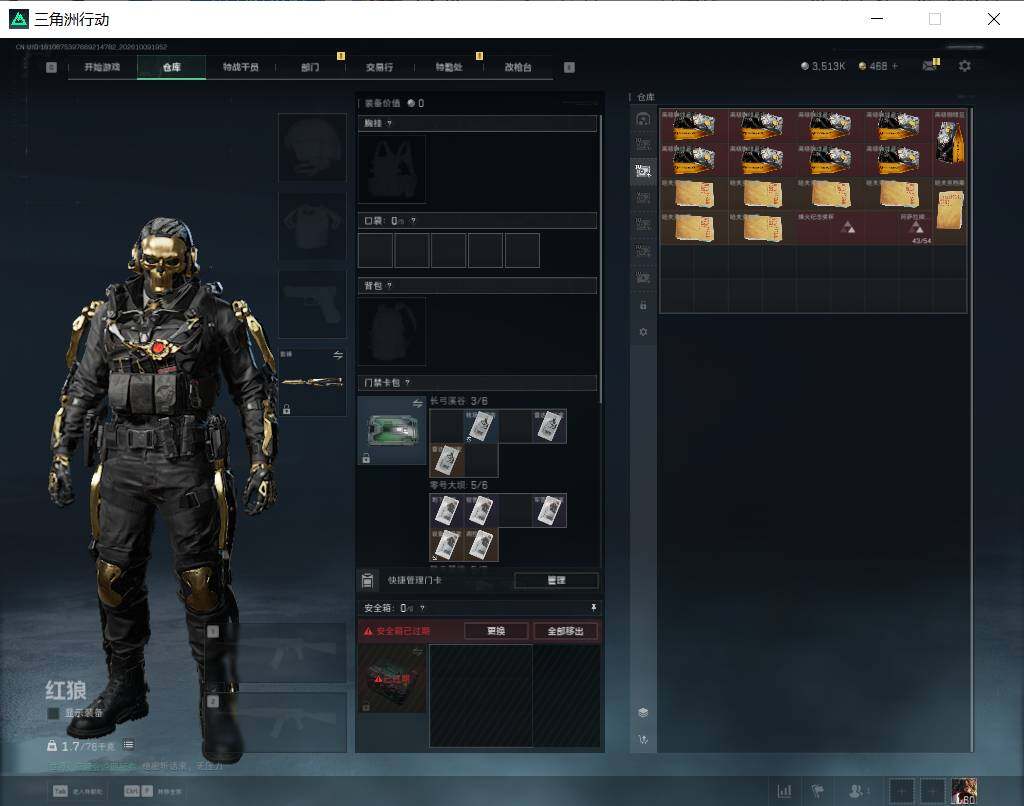1024x806 pixels.
Task: Open the player avatar in the bottom-right corner
Action: click(x=964, y=791)
